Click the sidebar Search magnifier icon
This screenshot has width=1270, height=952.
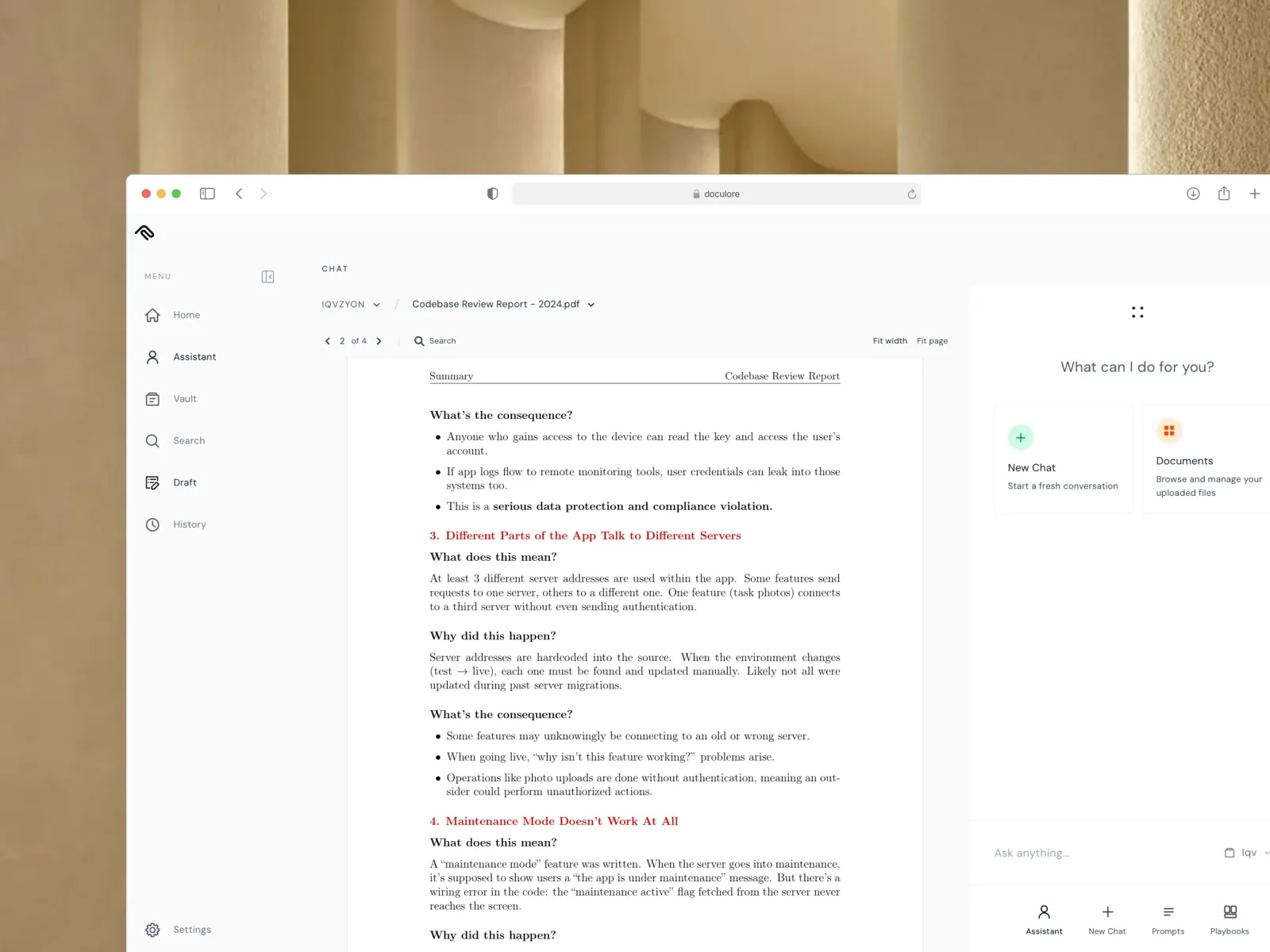point(152,440)
